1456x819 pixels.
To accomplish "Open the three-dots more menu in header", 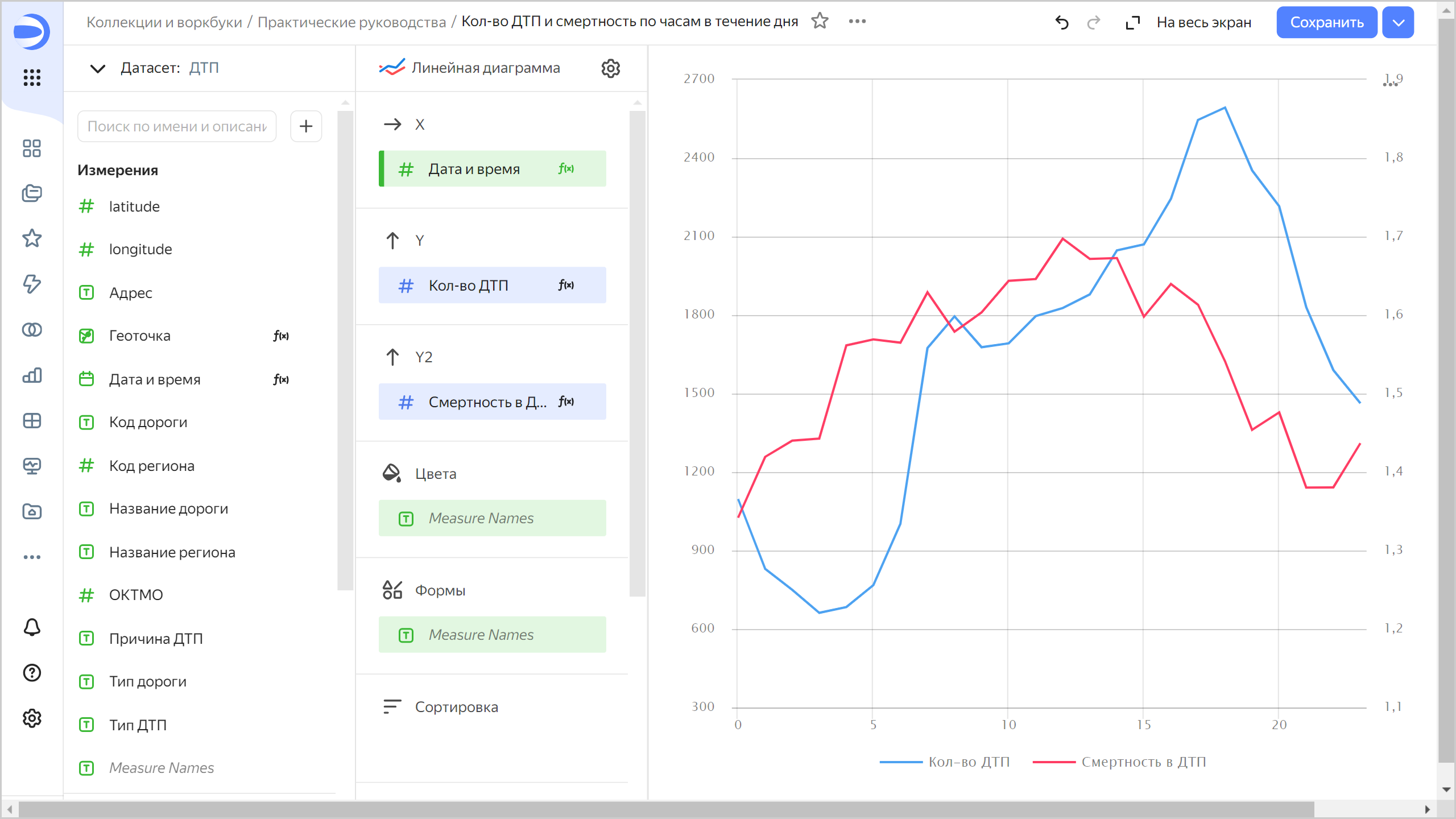I will point(857,22).
